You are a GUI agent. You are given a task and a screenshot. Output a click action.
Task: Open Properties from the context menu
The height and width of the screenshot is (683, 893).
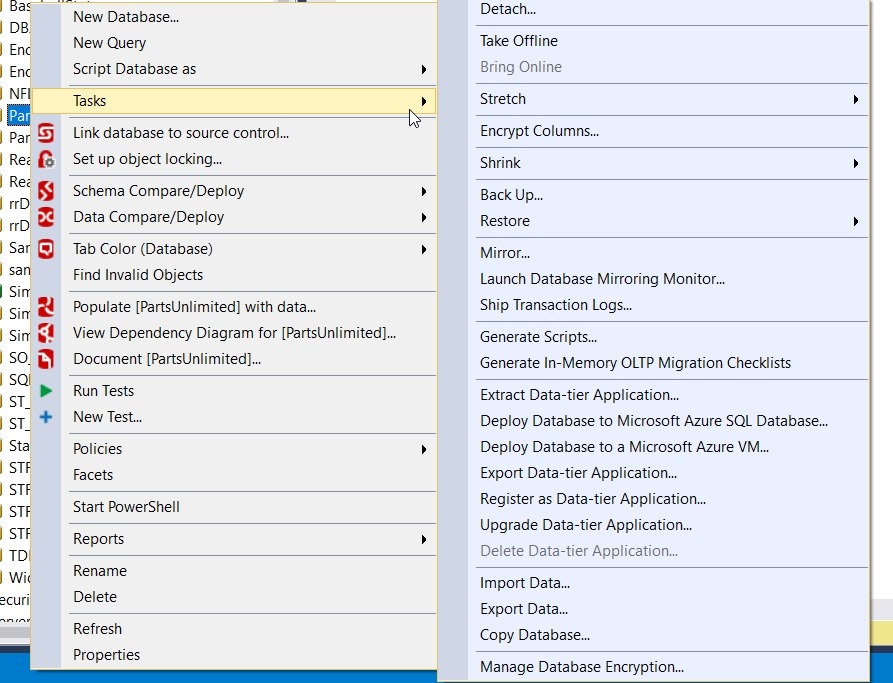point(106,655)
